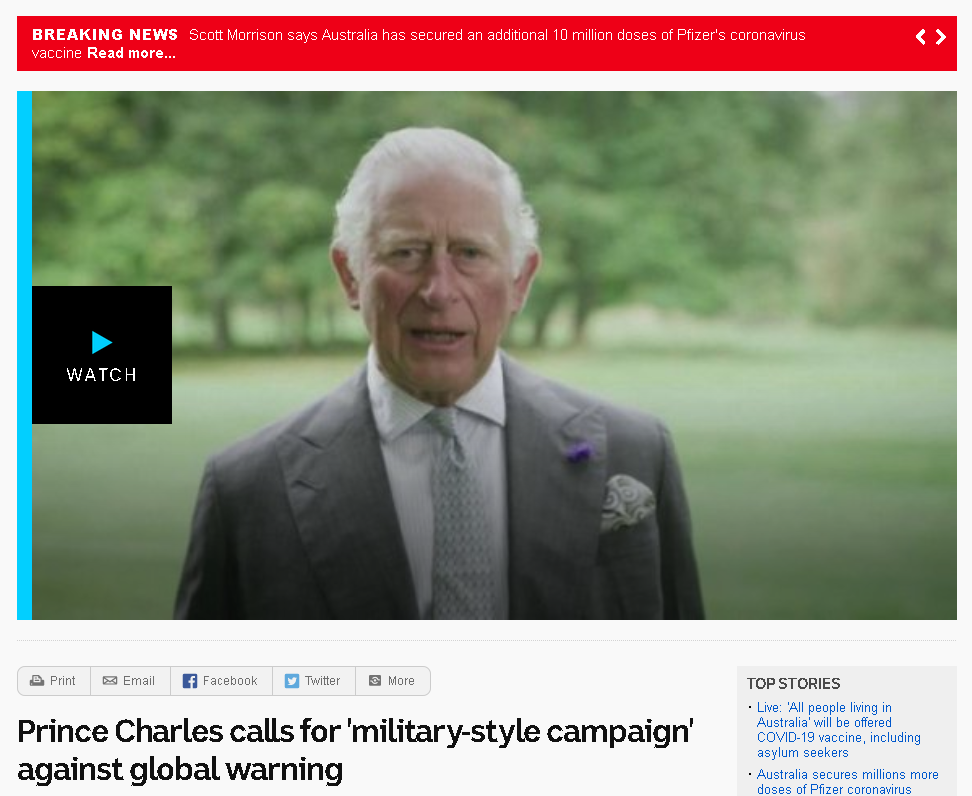Click the Prince Charles article headline

pos(355,750)
